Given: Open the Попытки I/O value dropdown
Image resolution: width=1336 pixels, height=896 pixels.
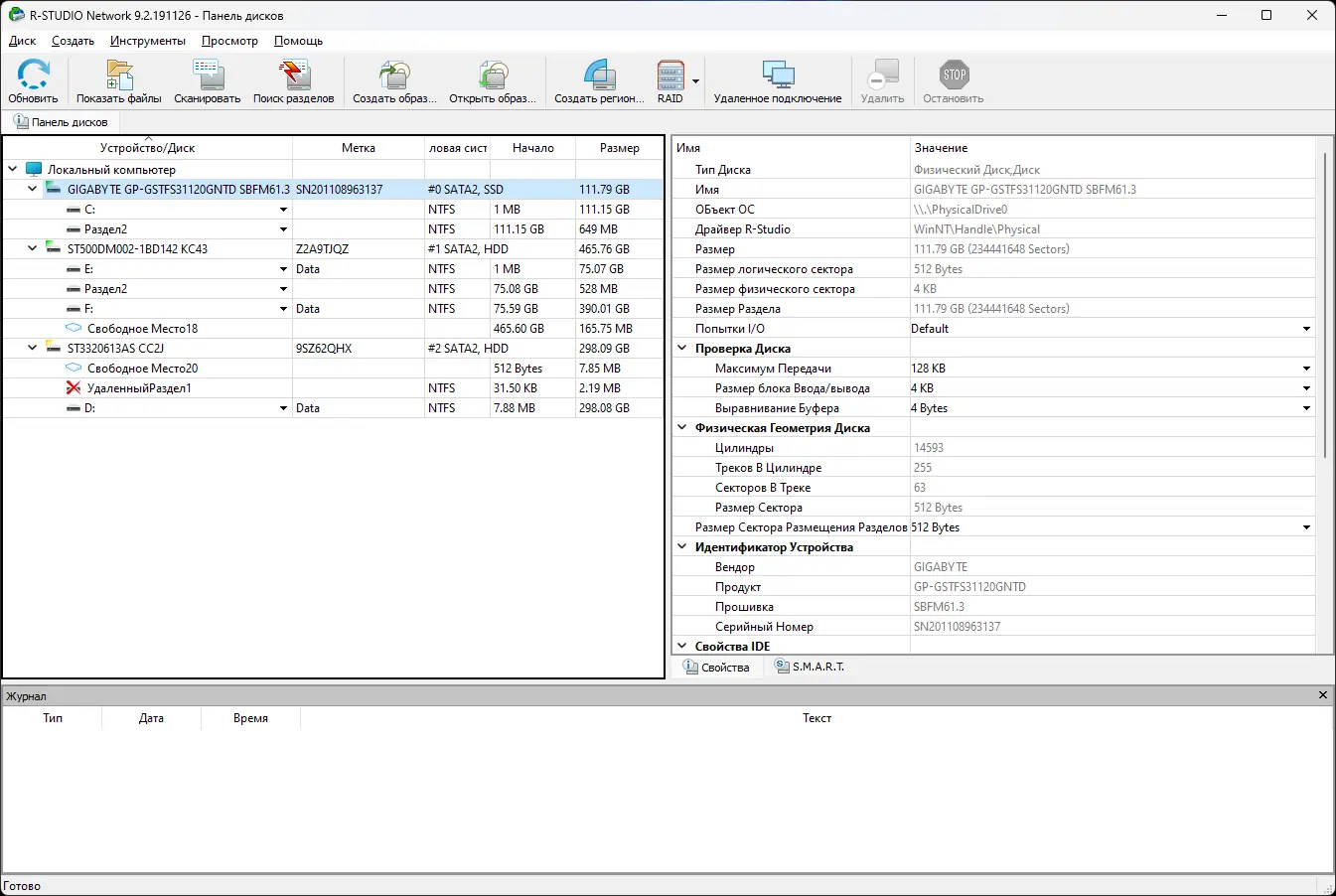Looking at the screenshot, I should click(x=1307, y=328).
